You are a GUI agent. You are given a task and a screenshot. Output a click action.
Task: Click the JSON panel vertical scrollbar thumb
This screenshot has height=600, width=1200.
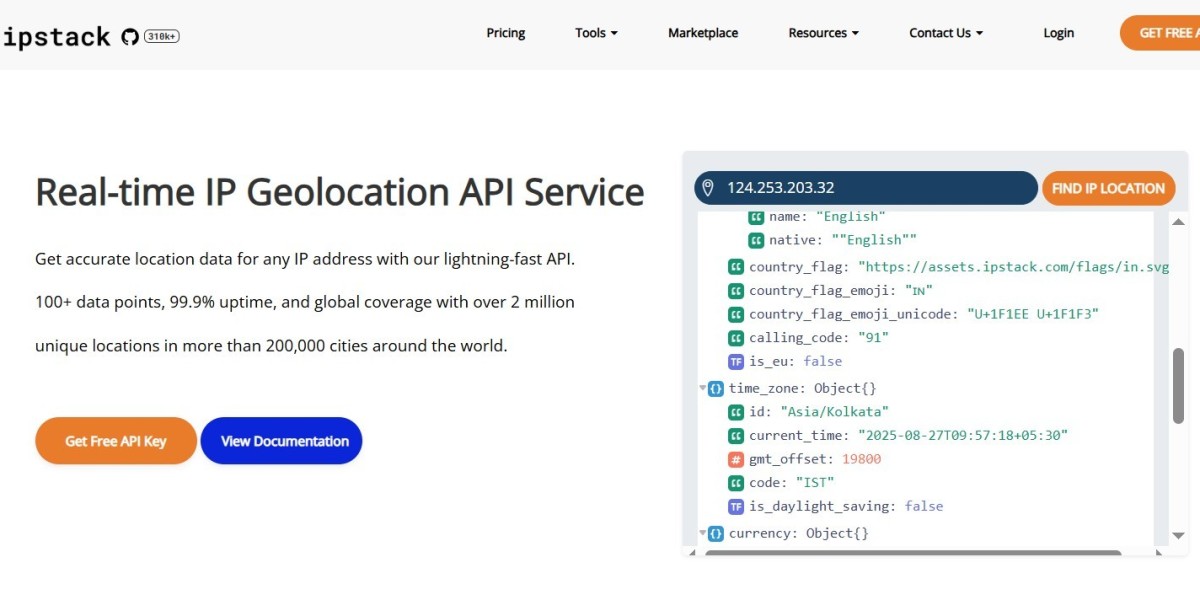point(1178,388)
